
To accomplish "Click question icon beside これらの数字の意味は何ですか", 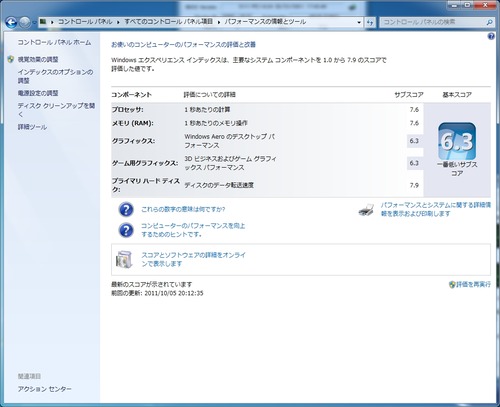I will (126, 210).
